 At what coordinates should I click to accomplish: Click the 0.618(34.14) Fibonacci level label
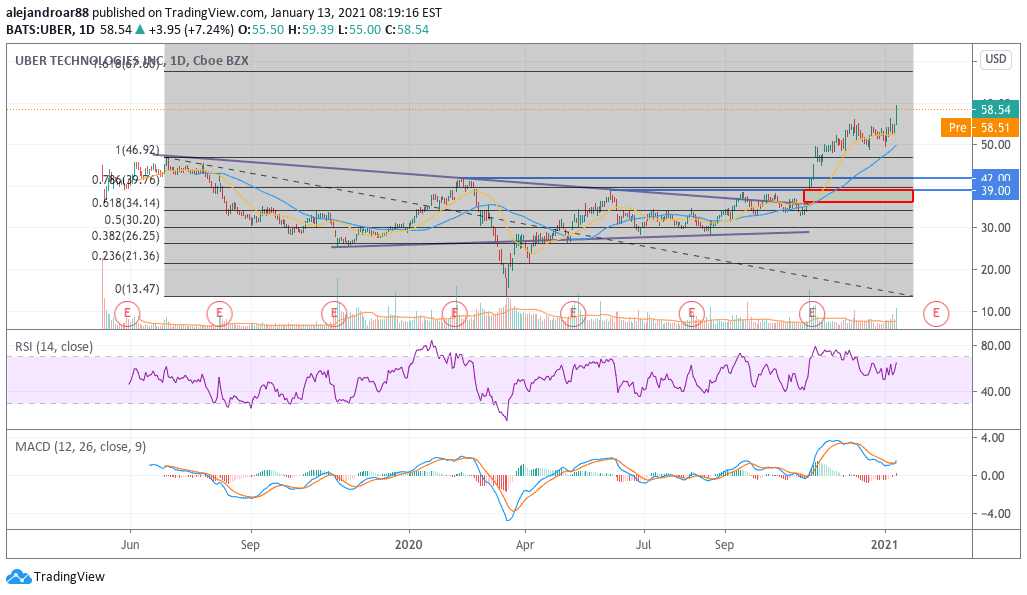tap(126, 203)
